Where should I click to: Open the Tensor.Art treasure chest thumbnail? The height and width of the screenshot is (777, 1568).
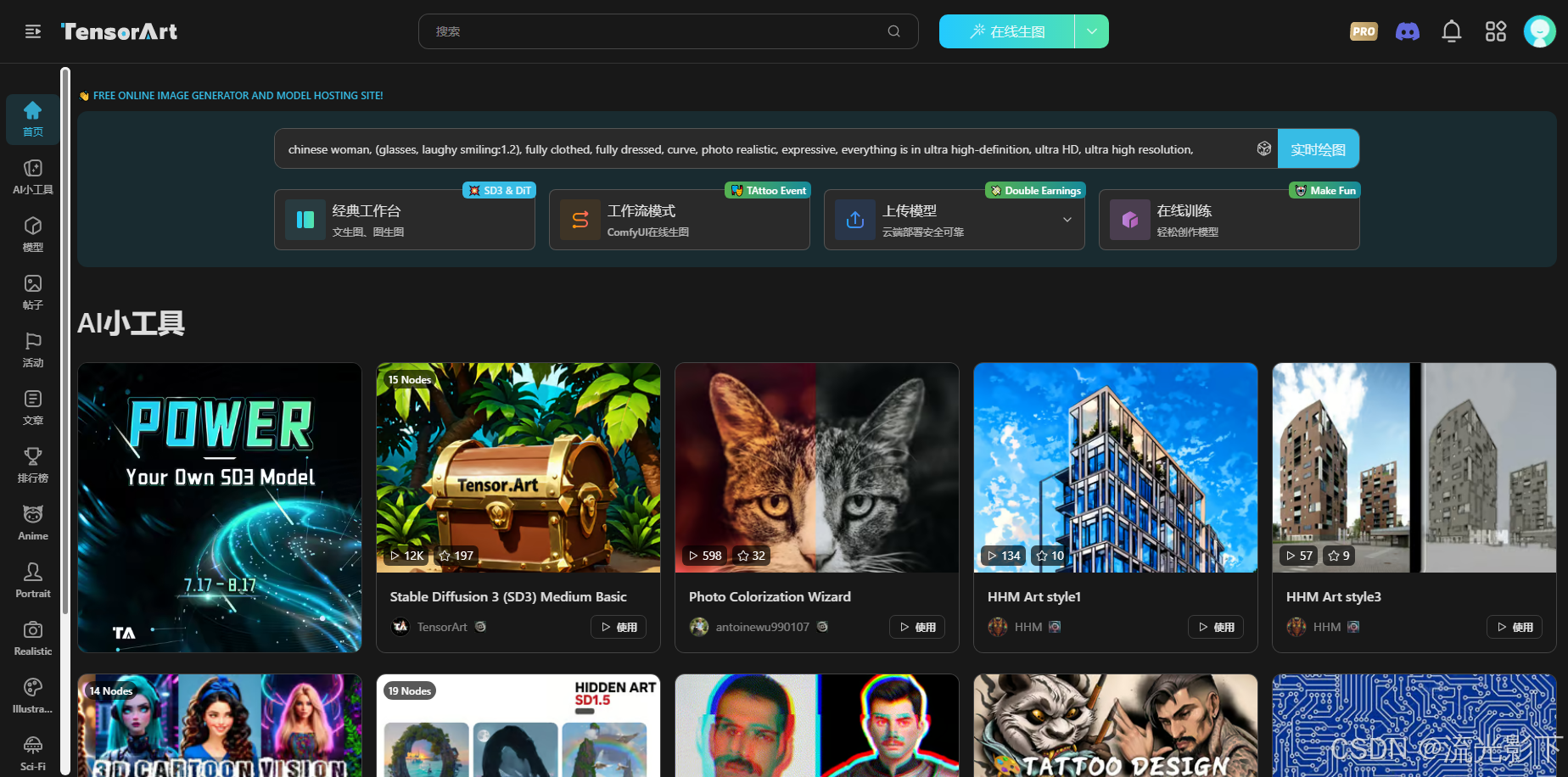click(x=518, y=468)
